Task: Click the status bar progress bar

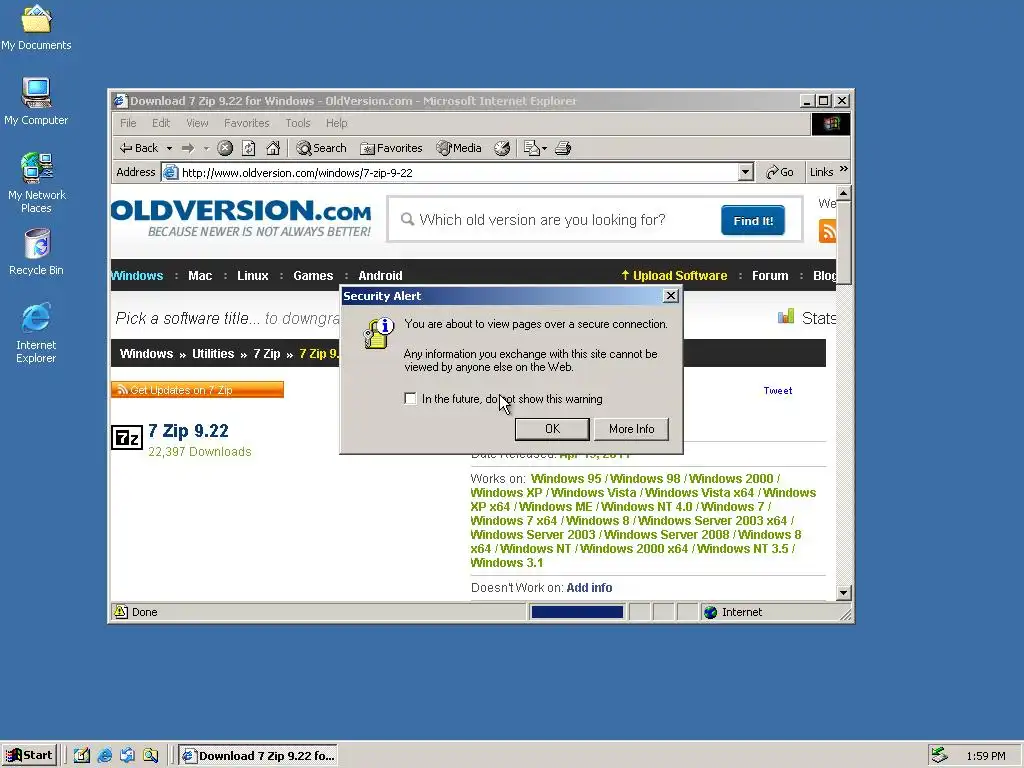Action: [577, 612]
